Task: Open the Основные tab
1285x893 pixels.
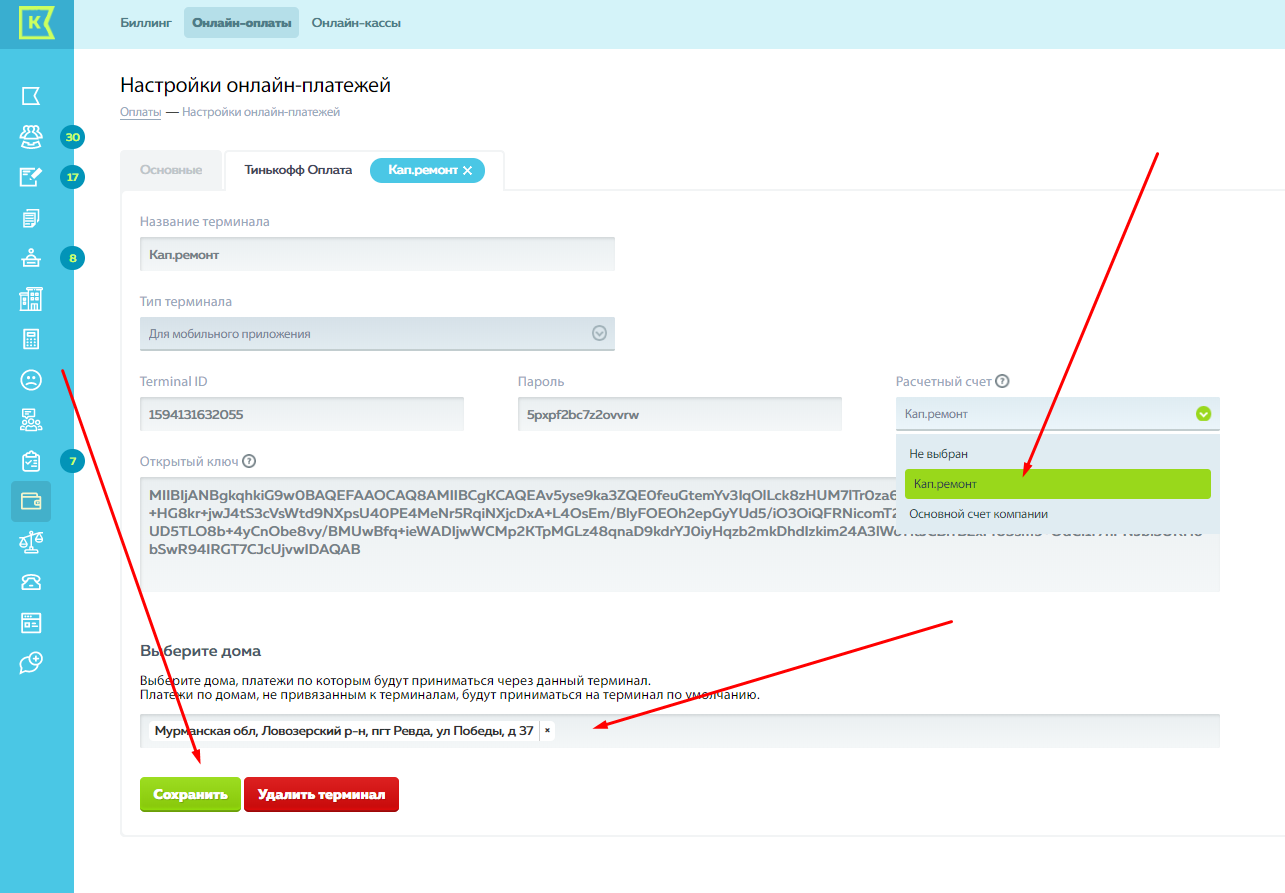Action: coord(171,170)
